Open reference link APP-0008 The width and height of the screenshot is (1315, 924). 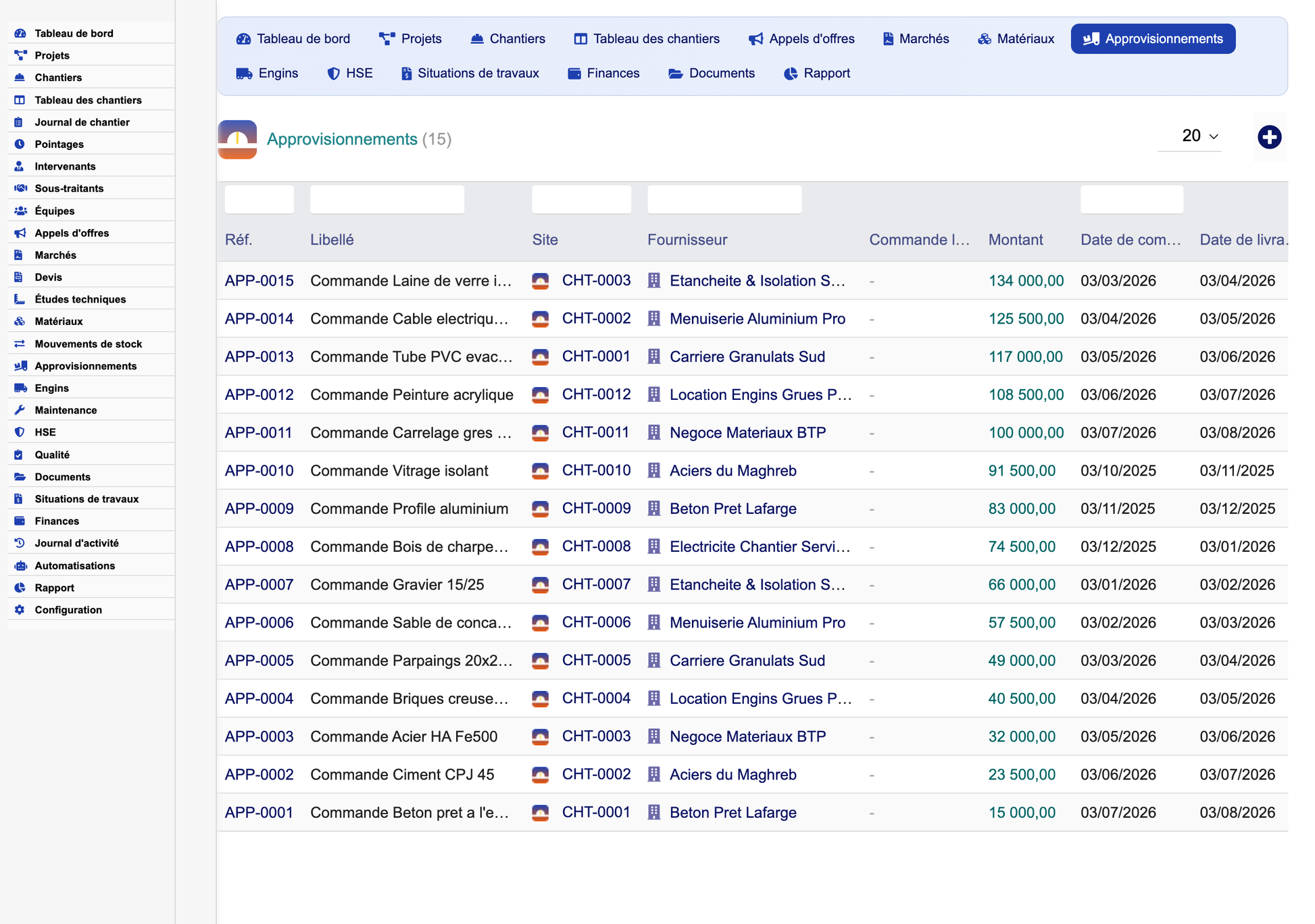click(x=259, y=546)
